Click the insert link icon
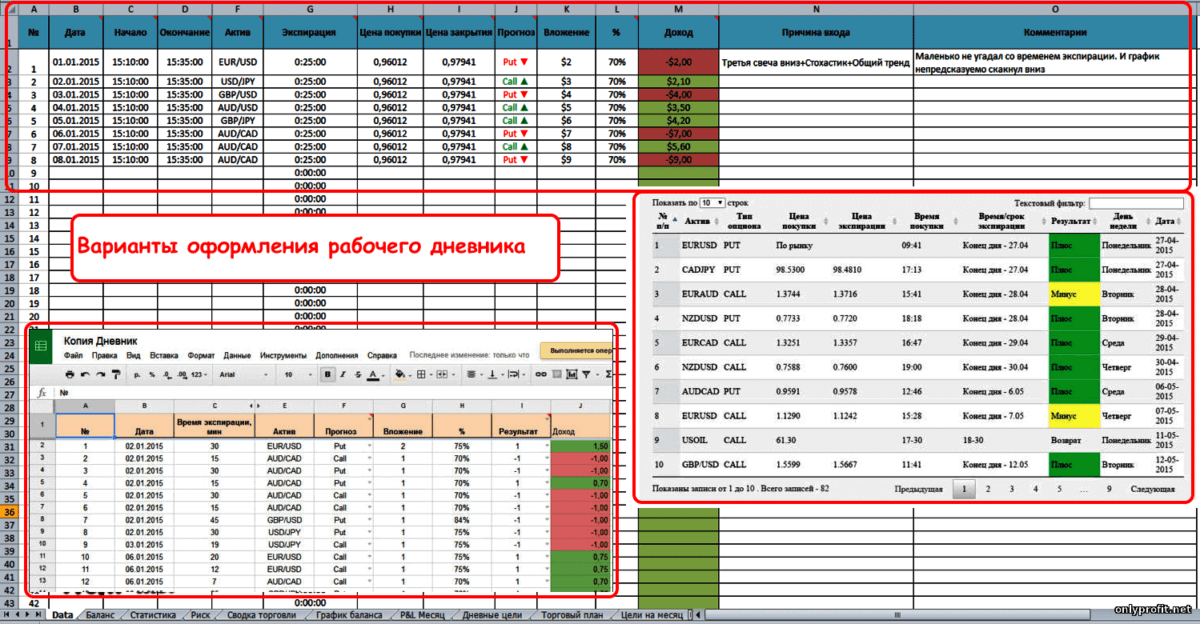The image size is (1200, 624). [541, 374]
